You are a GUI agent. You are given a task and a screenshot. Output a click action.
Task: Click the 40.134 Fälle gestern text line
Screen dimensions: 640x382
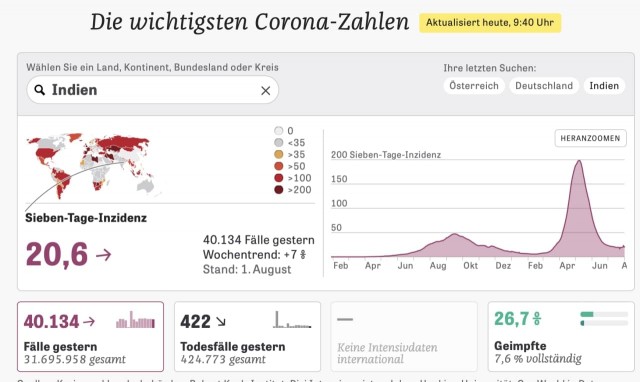pyautogui.click(x=259, y=240)
